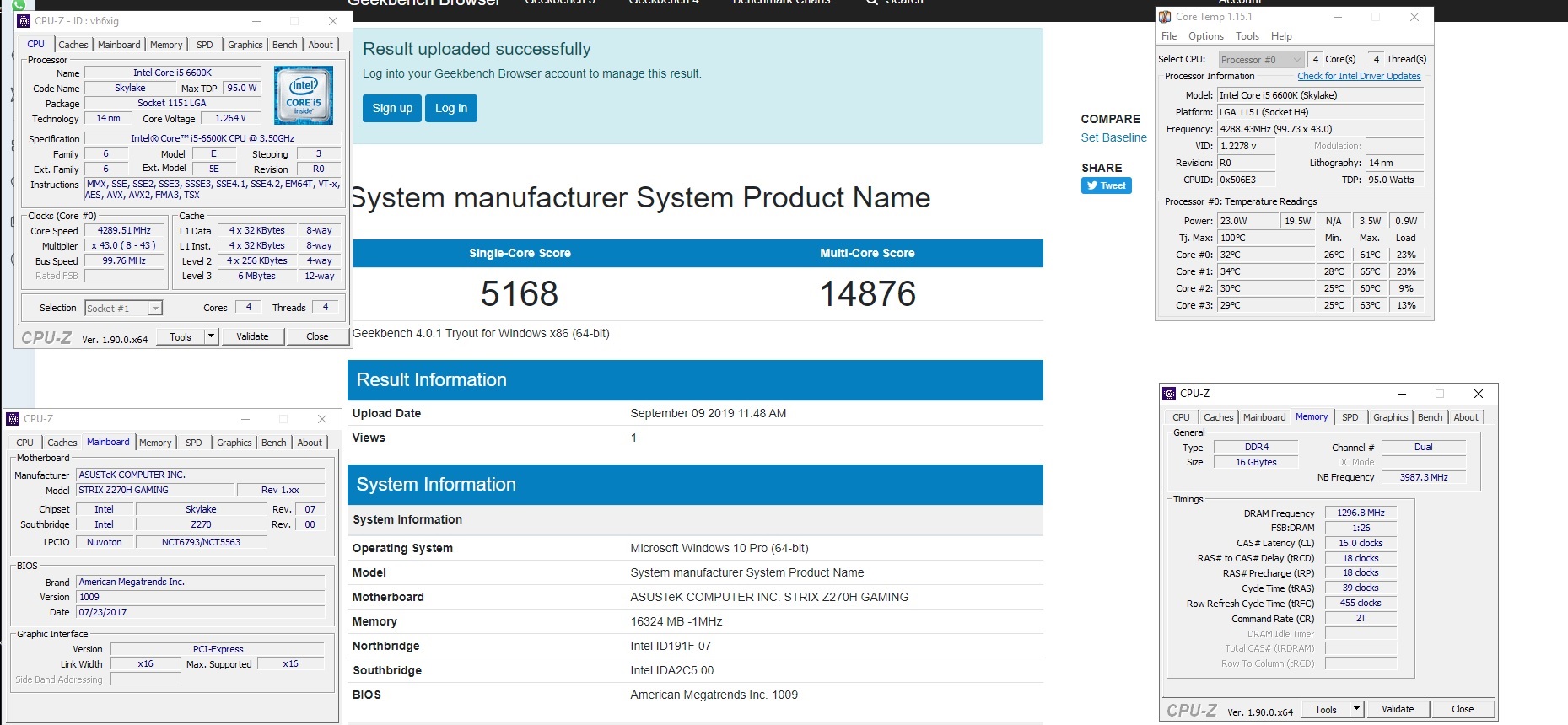Click Core Speed value 4289.51 MHz
This screenshot has height=725, width=1568.
coord(125,231)
